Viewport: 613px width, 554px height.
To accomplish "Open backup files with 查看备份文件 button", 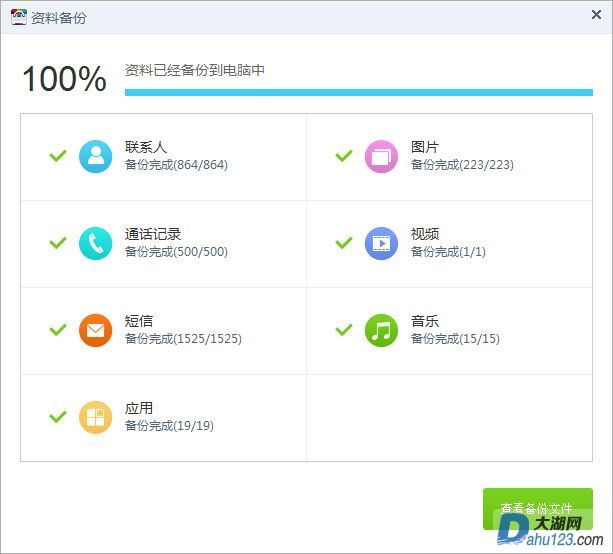I will point(538,509).
